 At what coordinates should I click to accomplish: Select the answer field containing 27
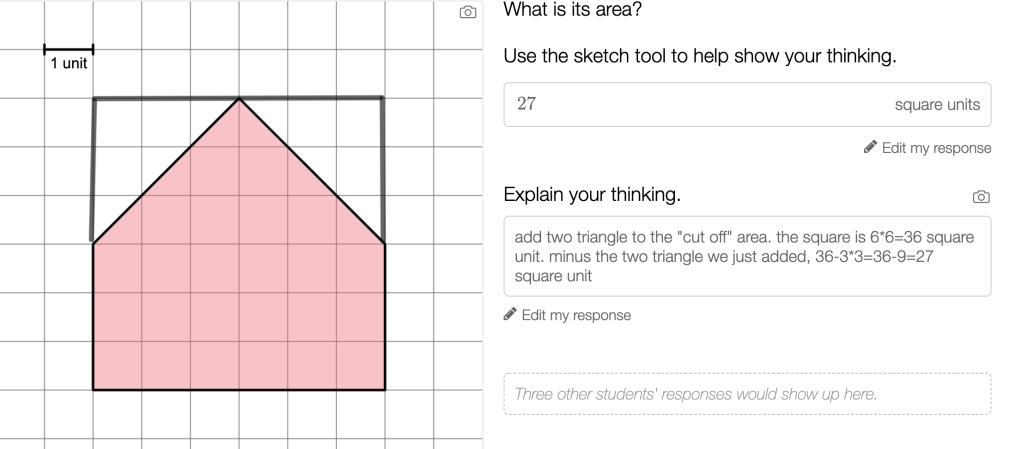[x=700, y=105]
